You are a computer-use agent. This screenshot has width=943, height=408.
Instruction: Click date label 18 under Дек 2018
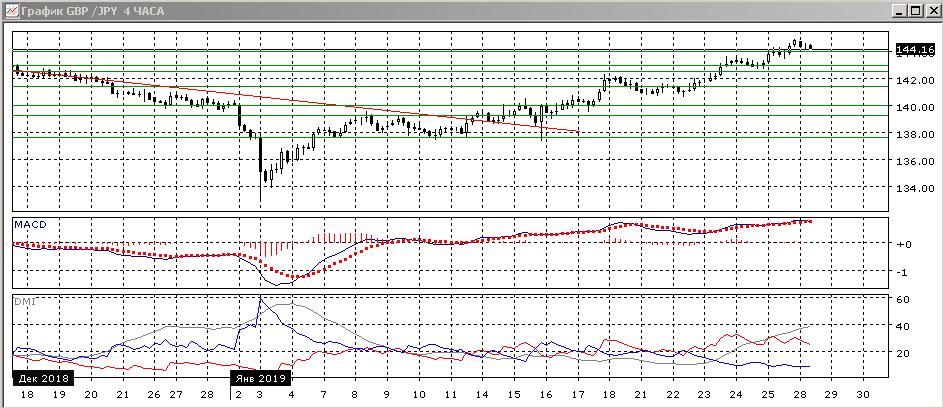pos(26,394)
